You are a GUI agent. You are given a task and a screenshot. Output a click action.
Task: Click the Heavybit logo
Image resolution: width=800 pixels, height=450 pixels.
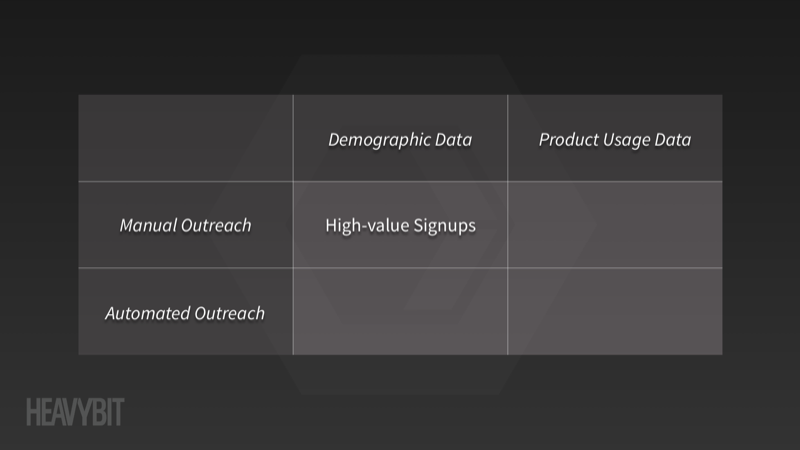[75, 412]
